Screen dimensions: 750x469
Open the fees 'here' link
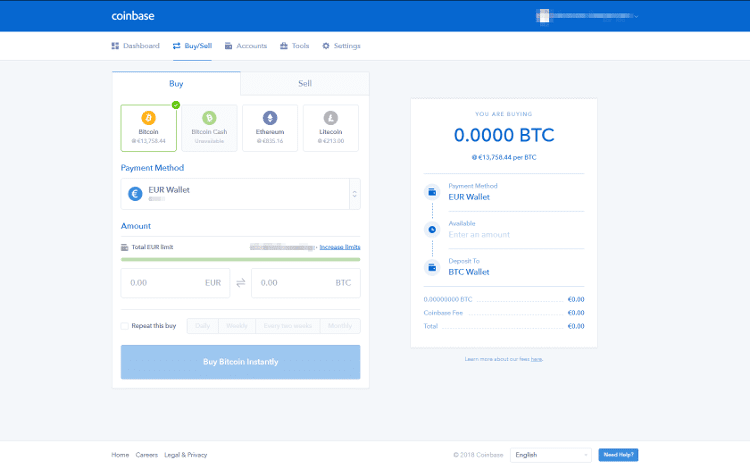[536, 359]
